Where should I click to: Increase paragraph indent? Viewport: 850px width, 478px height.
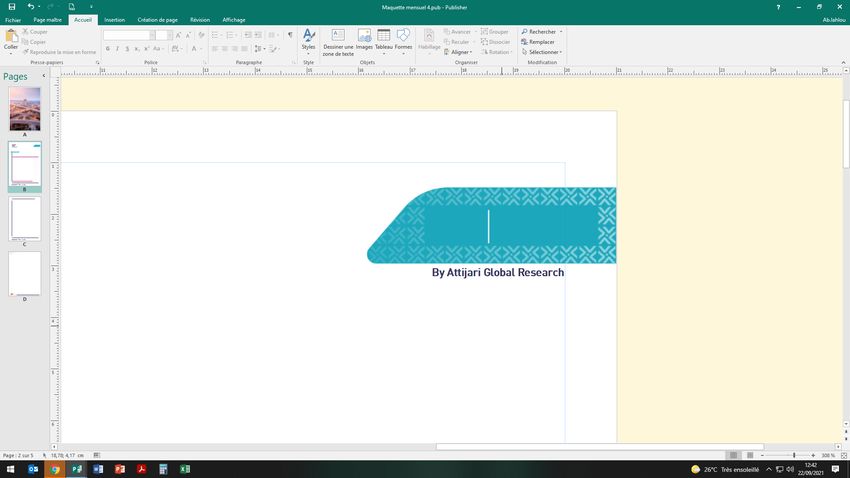click(x=258, y=35)
